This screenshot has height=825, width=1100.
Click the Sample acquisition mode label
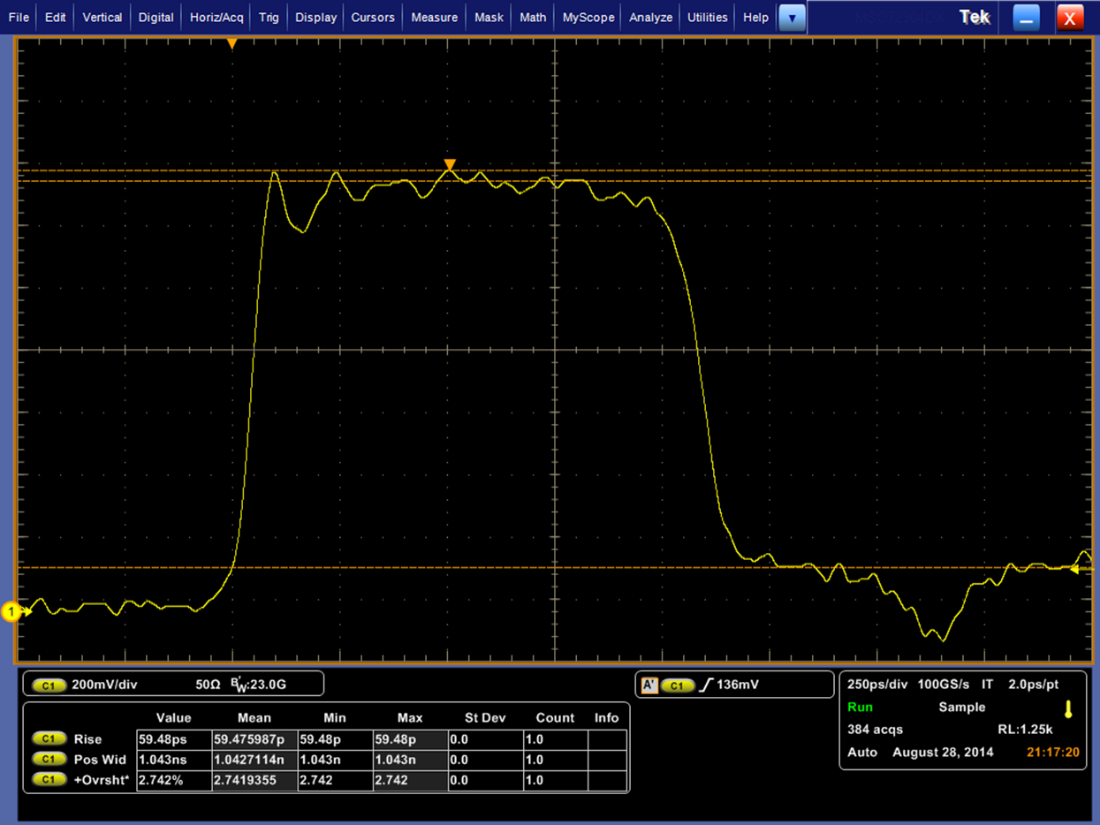coord(962,707)
